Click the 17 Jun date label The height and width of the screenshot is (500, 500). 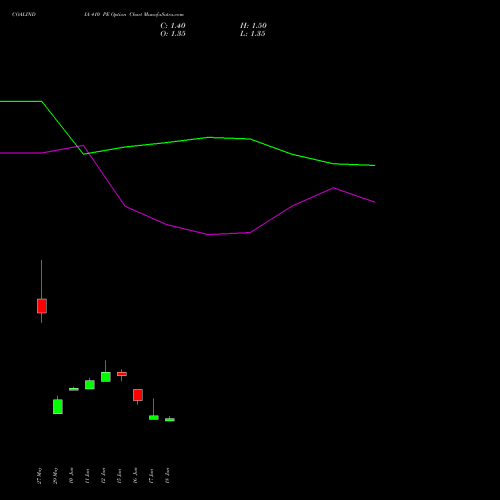click(x=151, y=476)
